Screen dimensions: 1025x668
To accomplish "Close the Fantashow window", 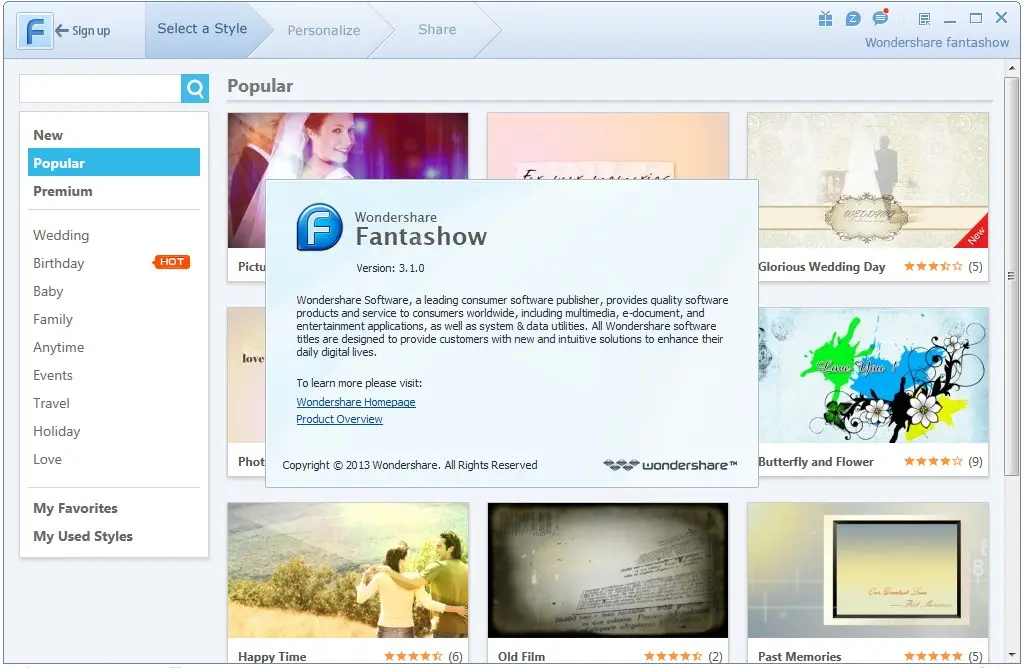I will (1001, 18).
